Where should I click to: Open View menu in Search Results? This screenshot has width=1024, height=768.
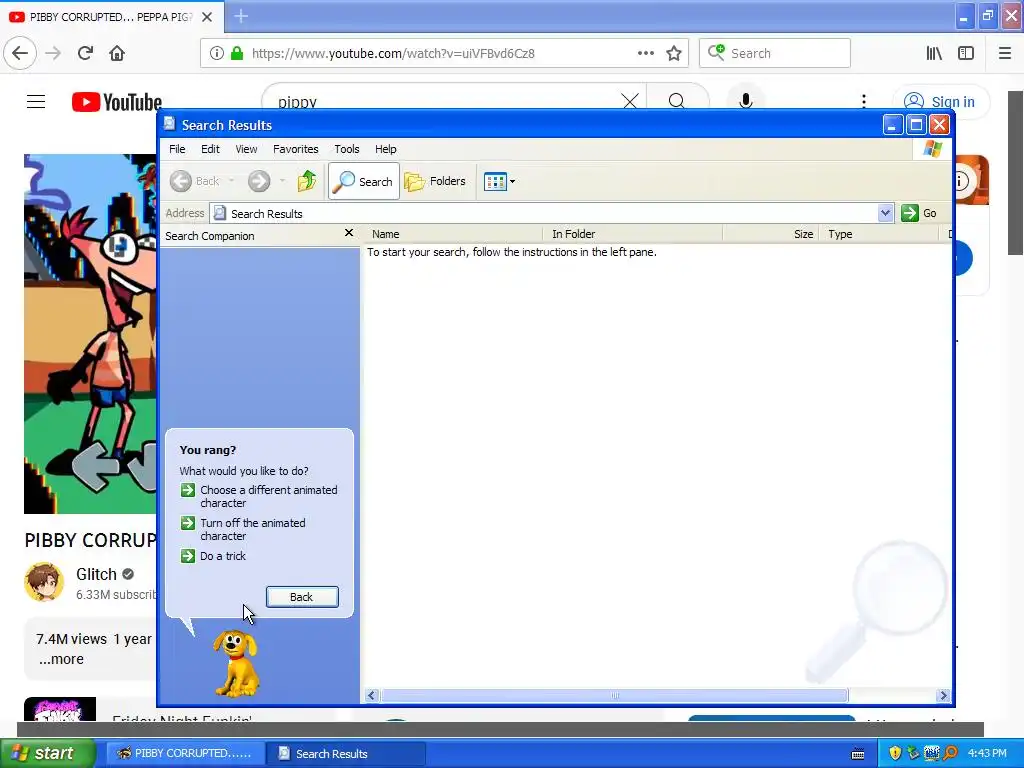pos(246,149)
